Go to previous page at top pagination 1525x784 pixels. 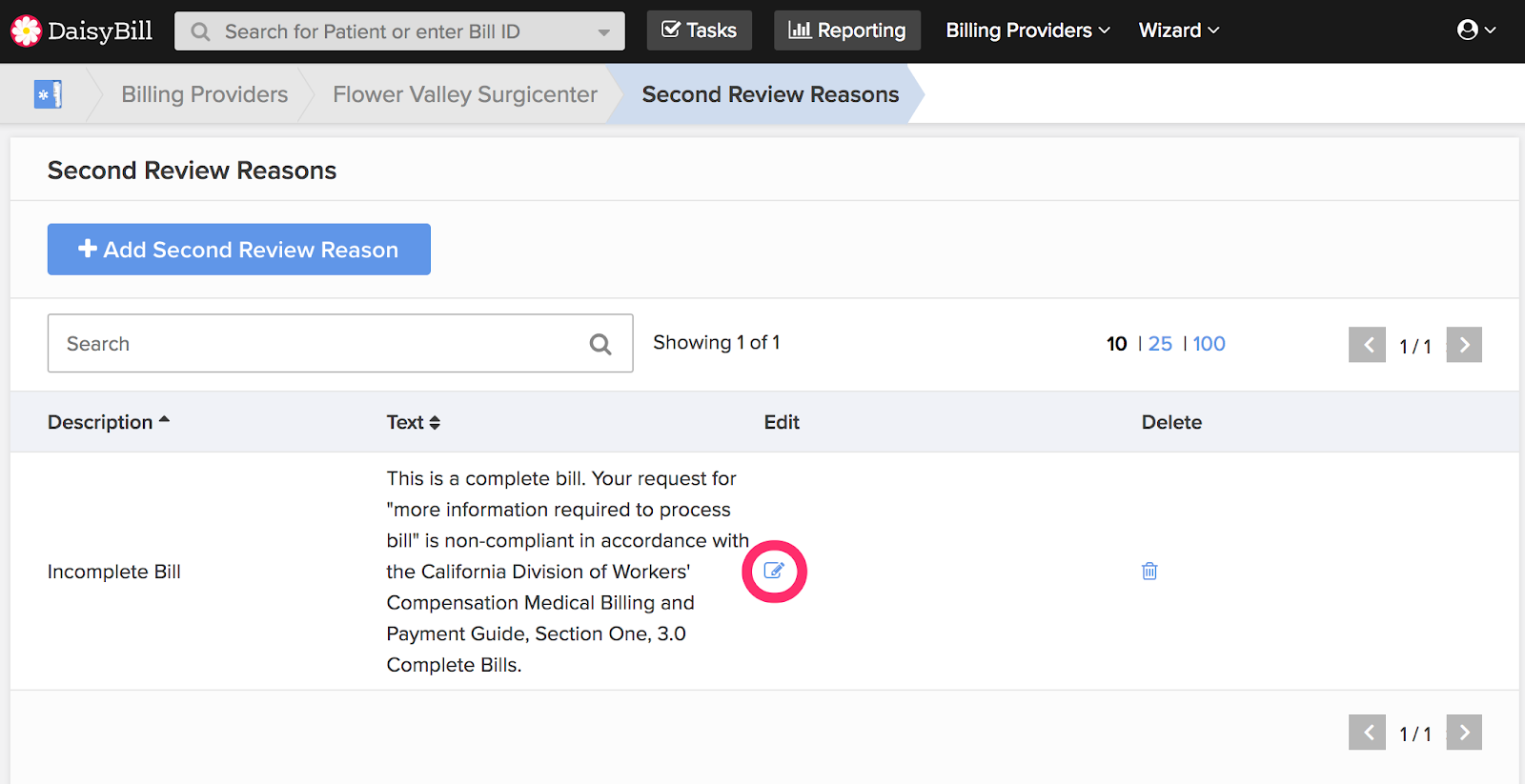[1367, 345]
